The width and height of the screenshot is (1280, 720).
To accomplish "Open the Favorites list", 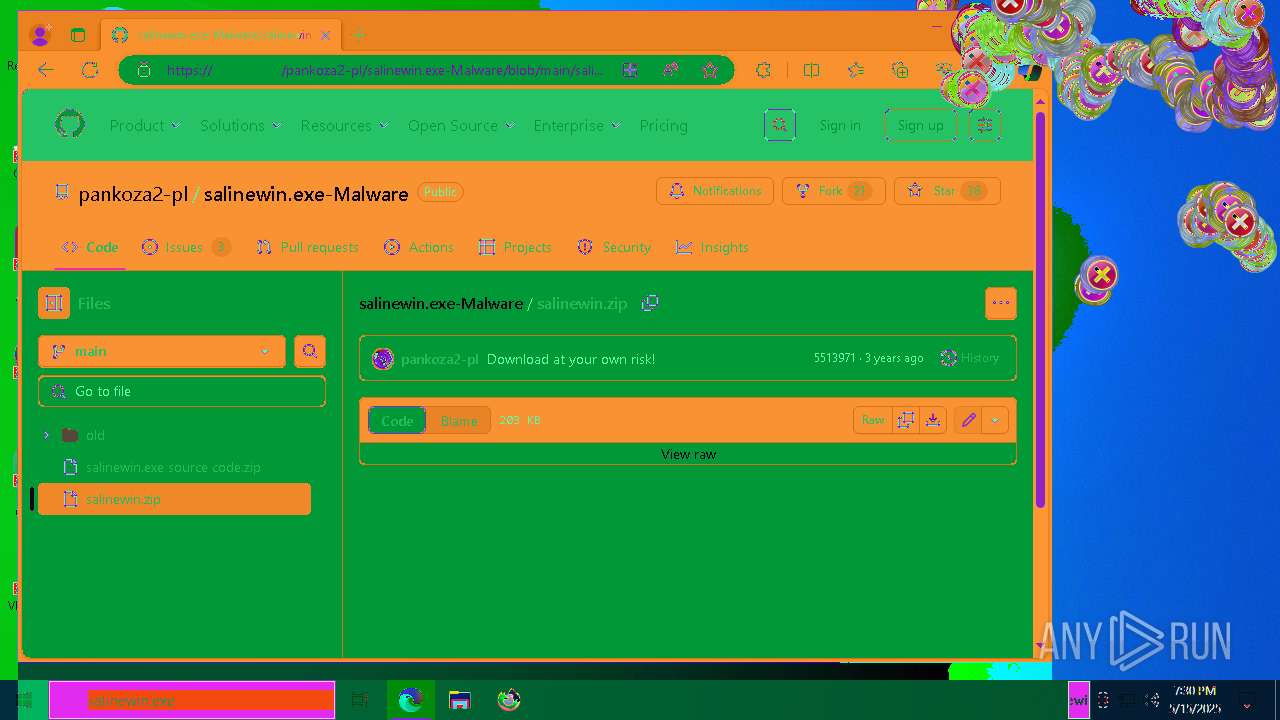I will coord(856,70).
